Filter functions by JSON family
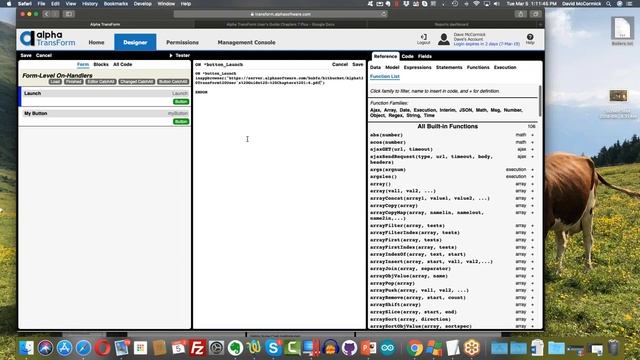This screenshot has width=640, height=360. [466, 110]
